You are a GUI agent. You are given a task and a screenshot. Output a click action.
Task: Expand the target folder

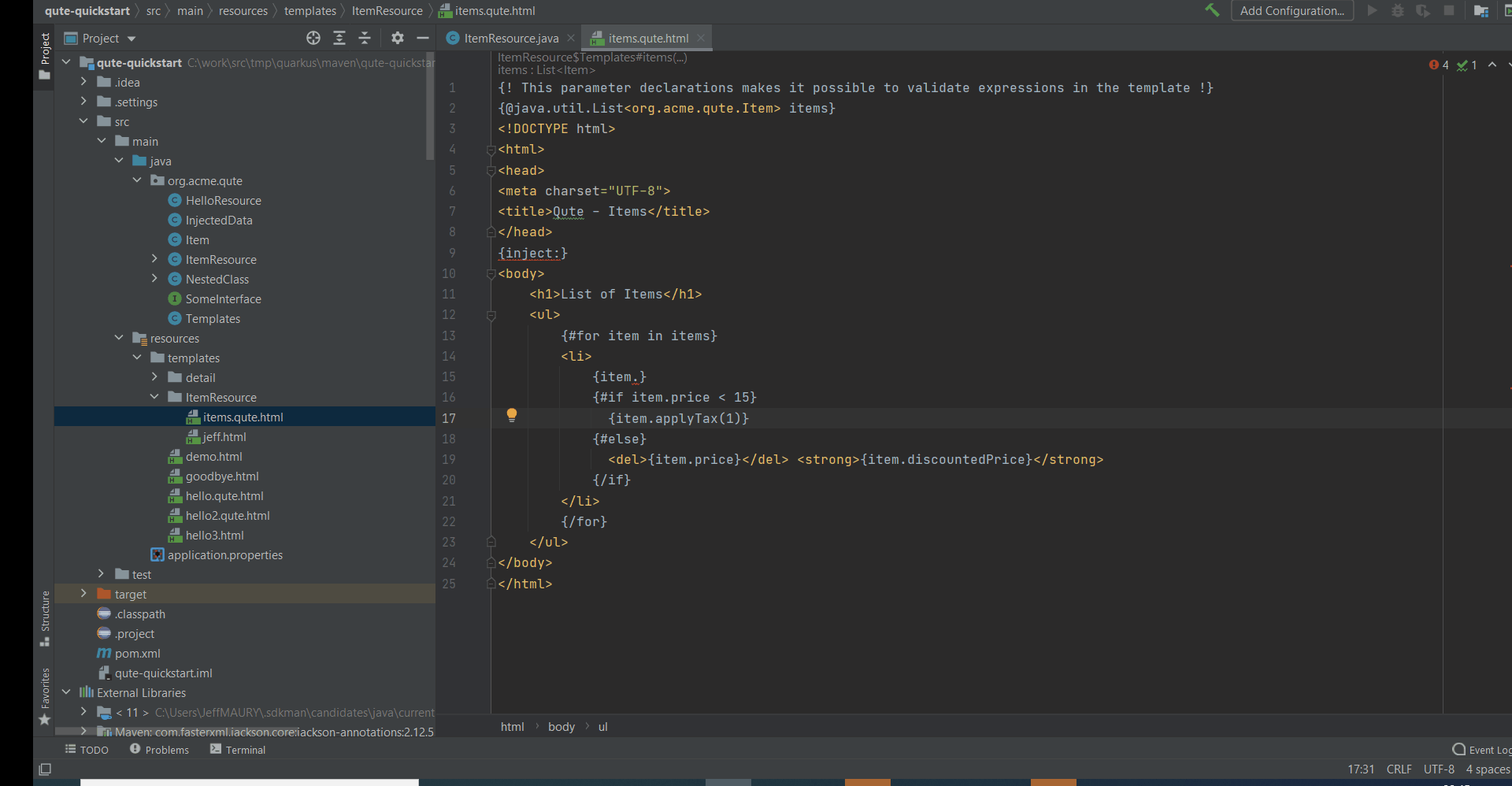tap(83, 594)
